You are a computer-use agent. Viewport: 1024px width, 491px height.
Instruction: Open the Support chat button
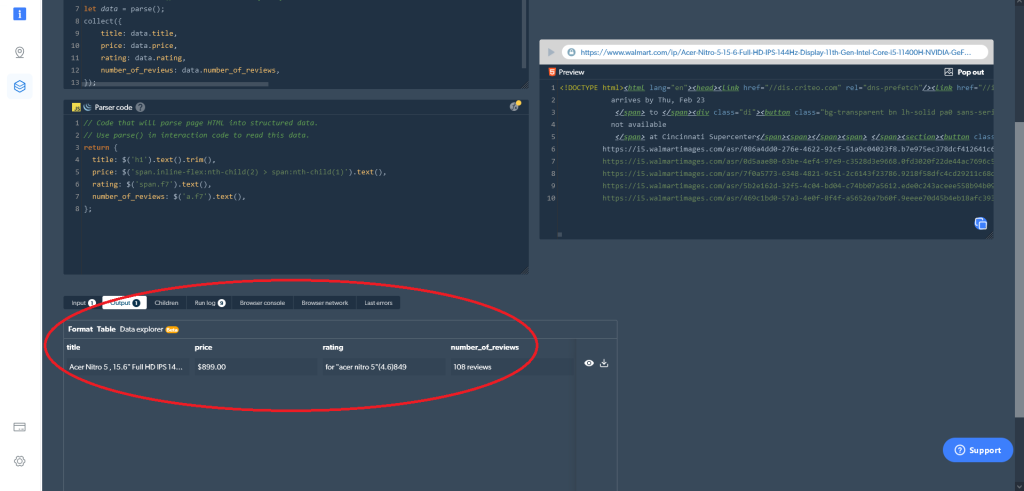pyautogui.click(x=977, y=450)
